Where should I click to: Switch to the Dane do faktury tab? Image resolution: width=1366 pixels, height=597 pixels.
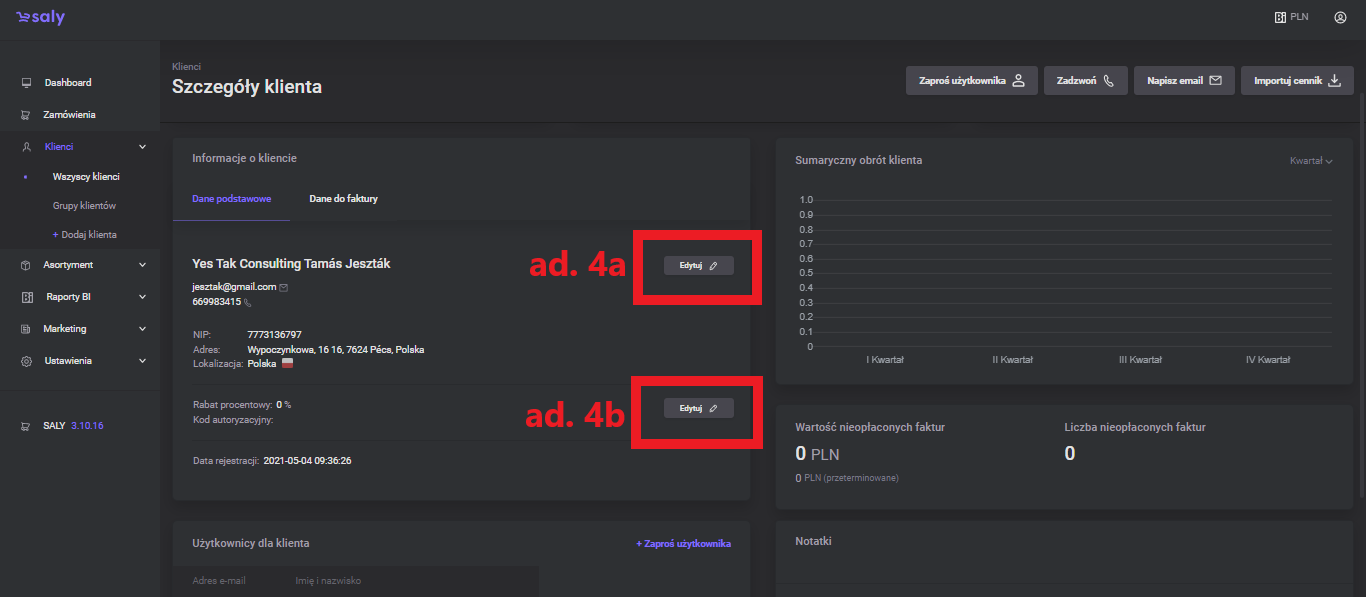click(343, 199)
